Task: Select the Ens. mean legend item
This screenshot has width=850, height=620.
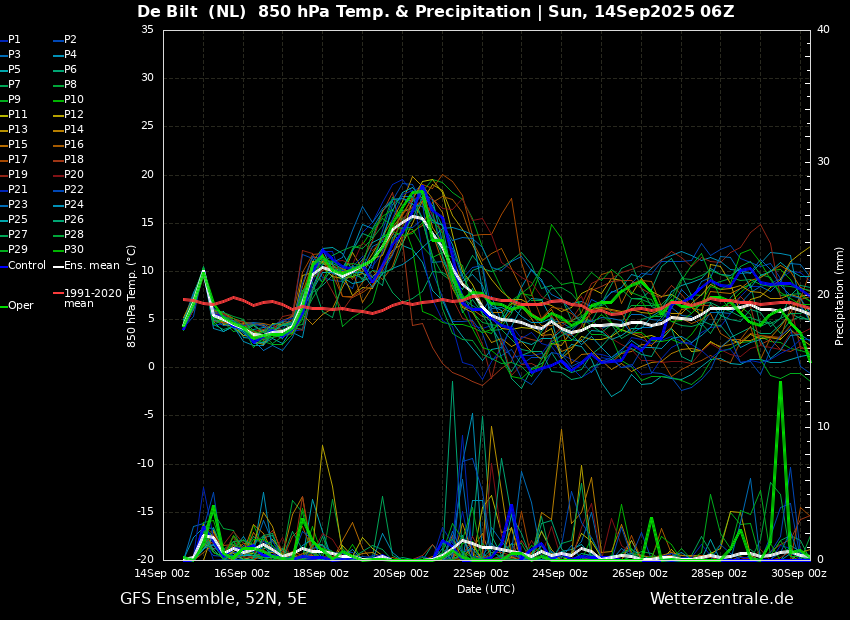Action: click(x=86, y=266)
